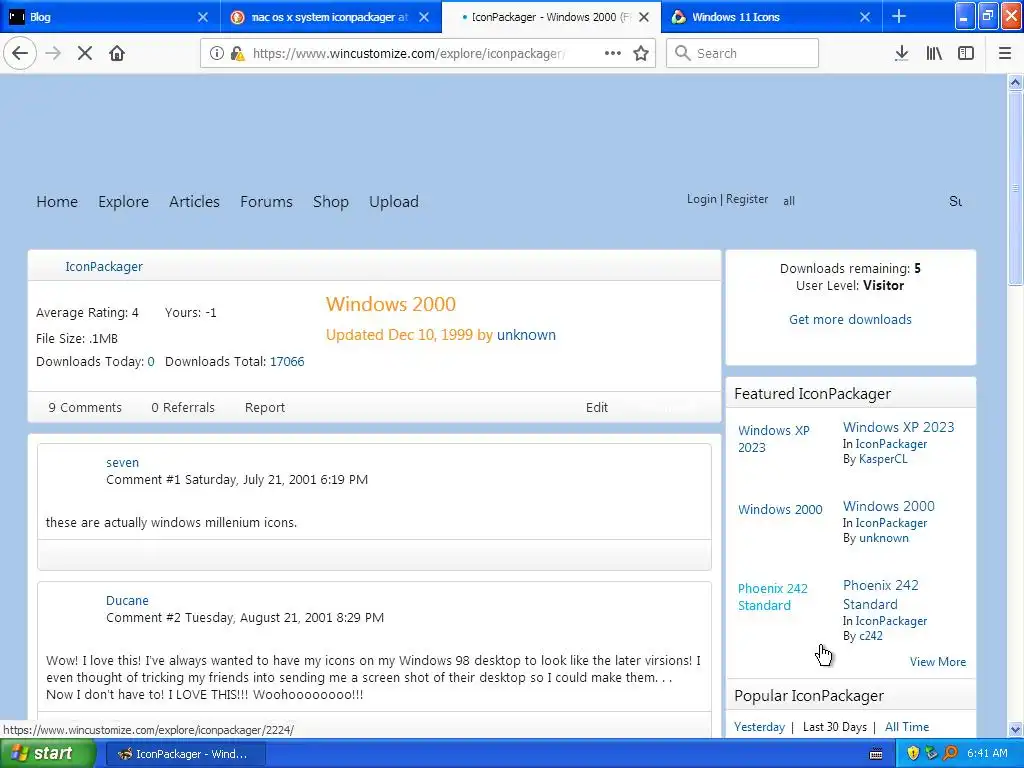Click the Report link

tap(264, 408)
